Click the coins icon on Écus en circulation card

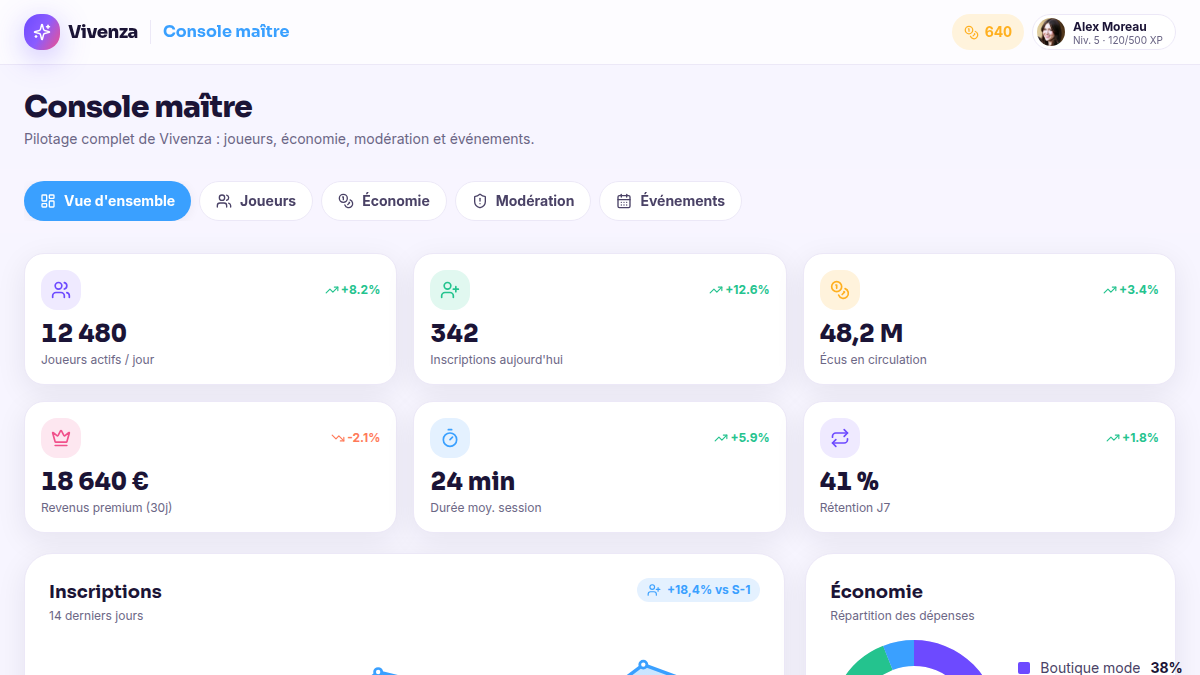[x=840, y=290]
